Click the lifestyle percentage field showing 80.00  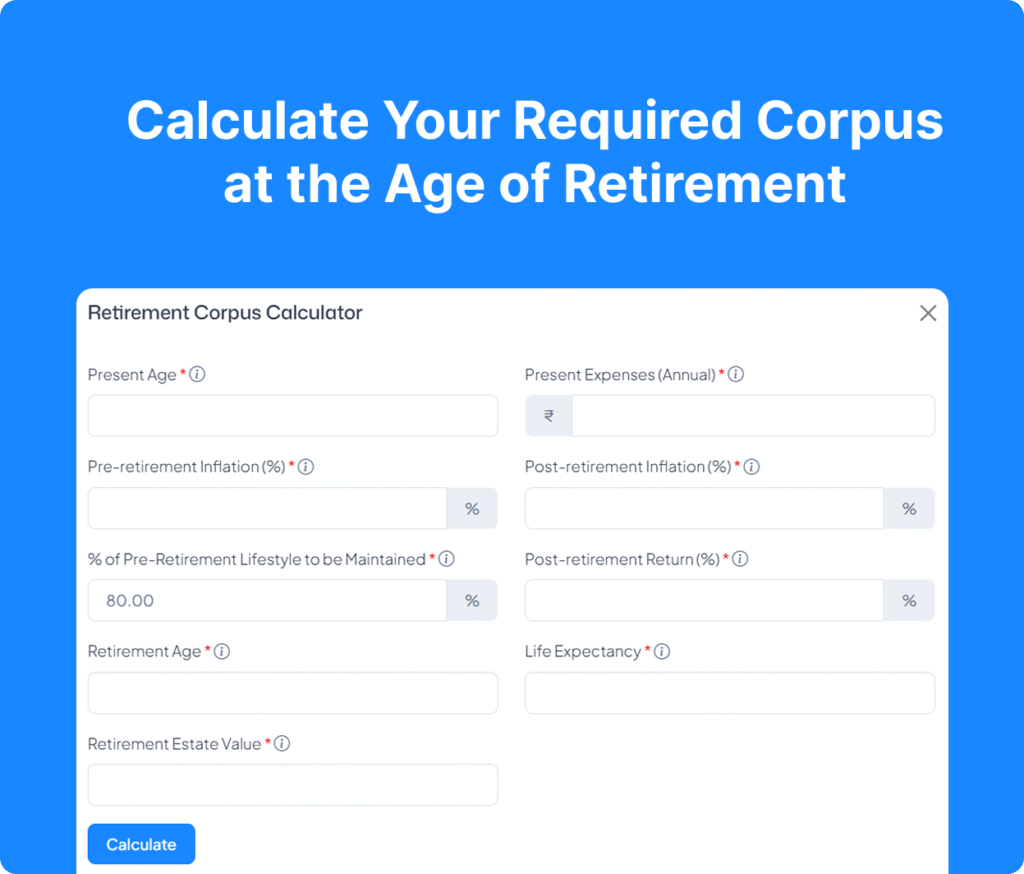coord(267,601)
